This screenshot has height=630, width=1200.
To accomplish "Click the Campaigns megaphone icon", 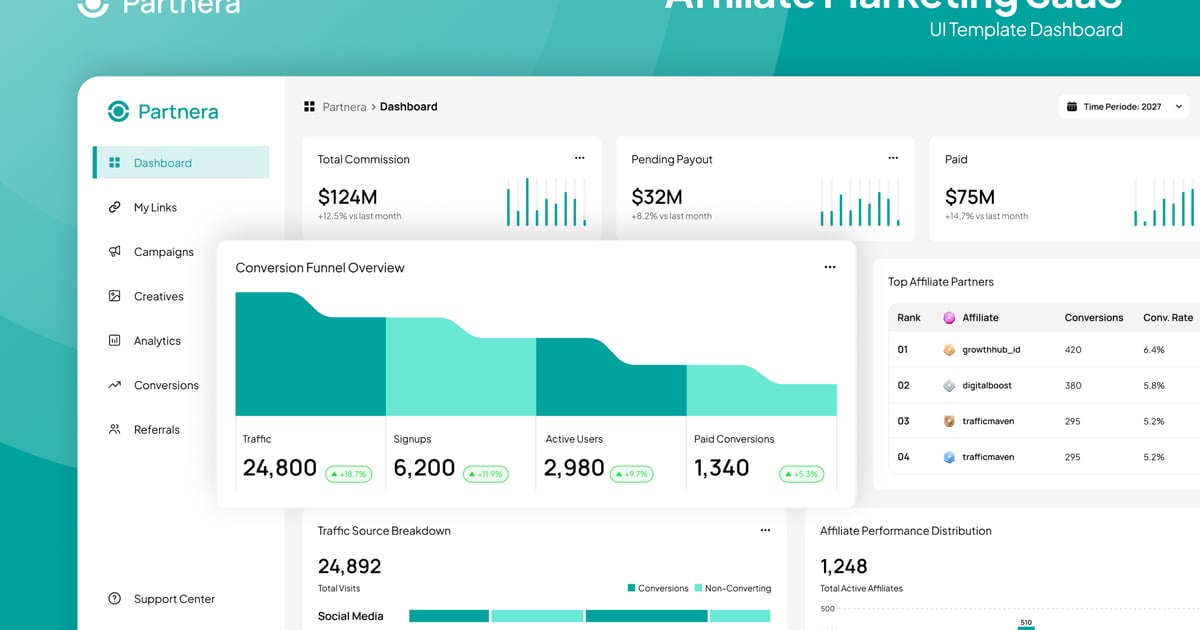I will (114, 252).
